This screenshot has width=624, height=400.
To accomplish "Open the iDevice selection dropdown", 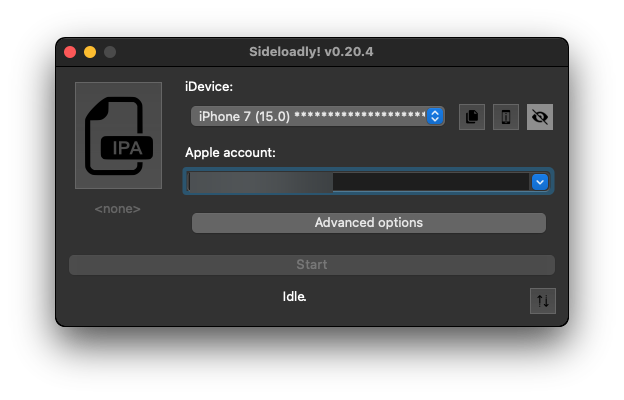I will coord(318,116).
